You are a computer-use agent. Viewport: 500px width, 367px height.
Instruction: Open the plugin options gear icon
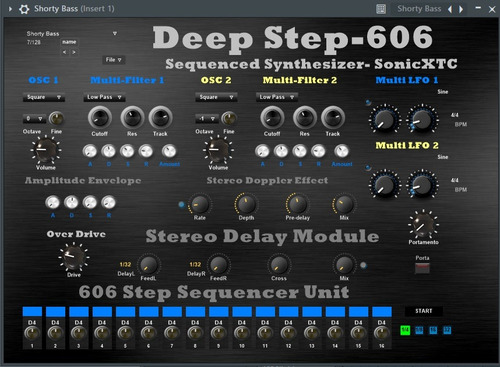point(24,9)
